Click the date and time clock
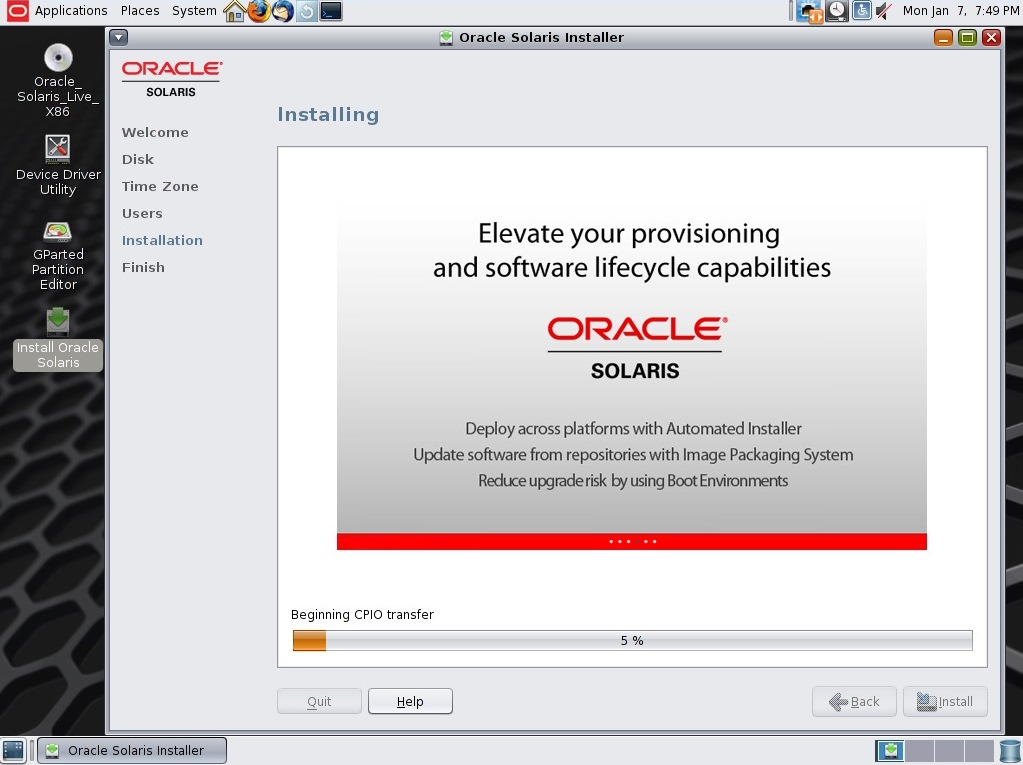The height and width of the screenshot is (765, 1023). pyautogui.click(x=960, y=10)
